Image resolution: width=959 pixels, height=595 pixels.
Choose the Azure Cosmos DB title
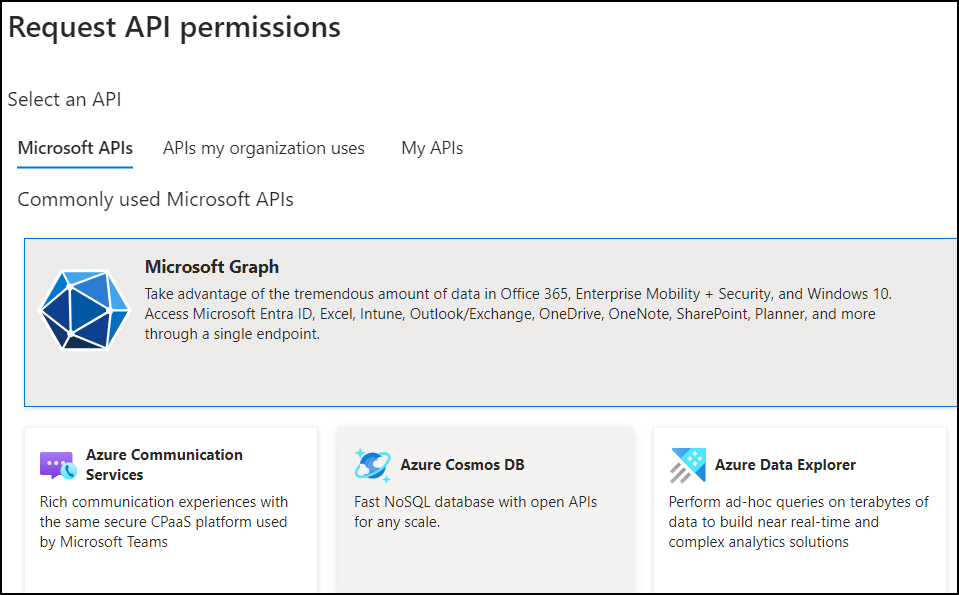coord(462,465)
